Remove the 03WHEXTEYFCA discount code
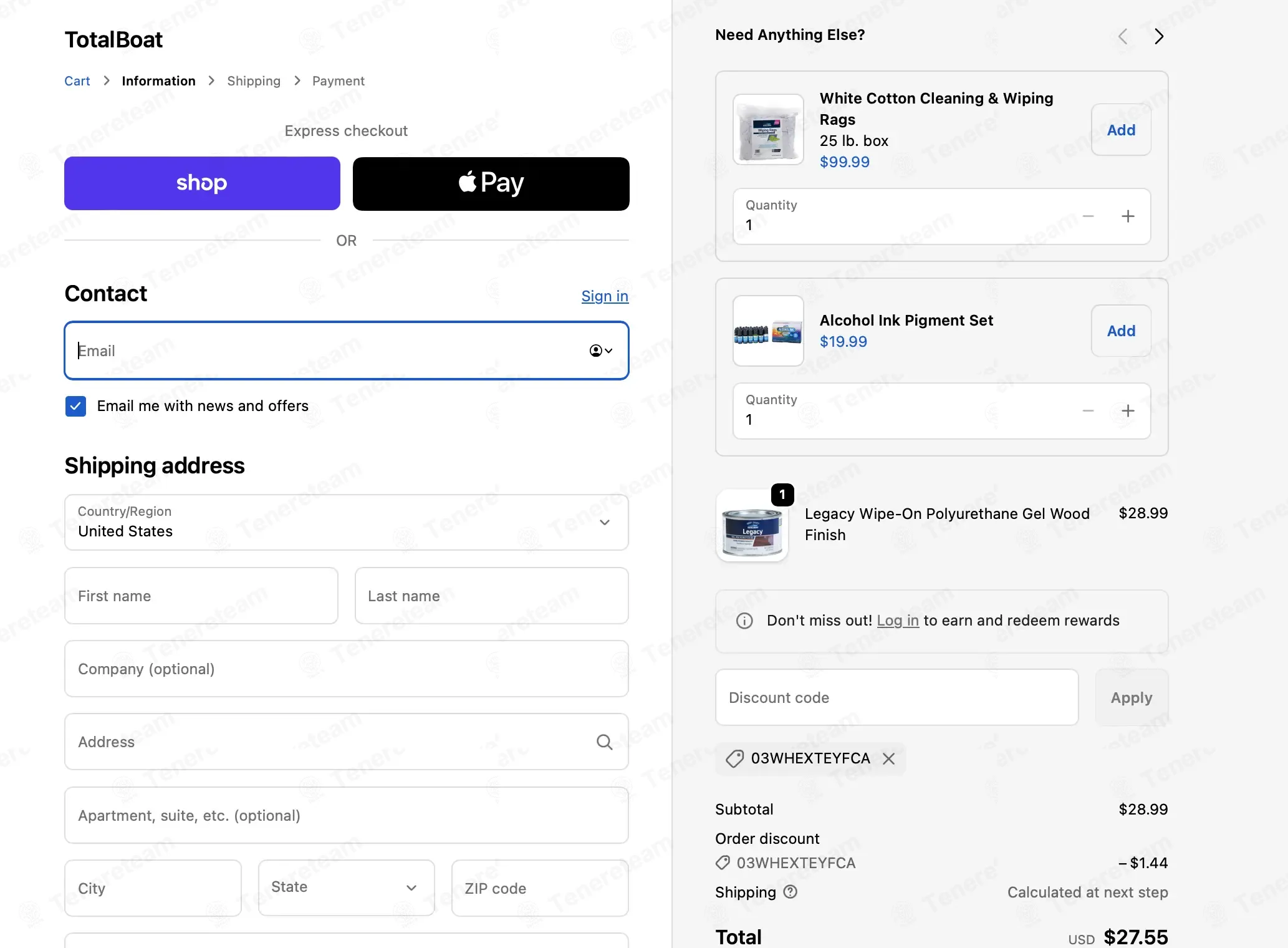 coord(889,758)
